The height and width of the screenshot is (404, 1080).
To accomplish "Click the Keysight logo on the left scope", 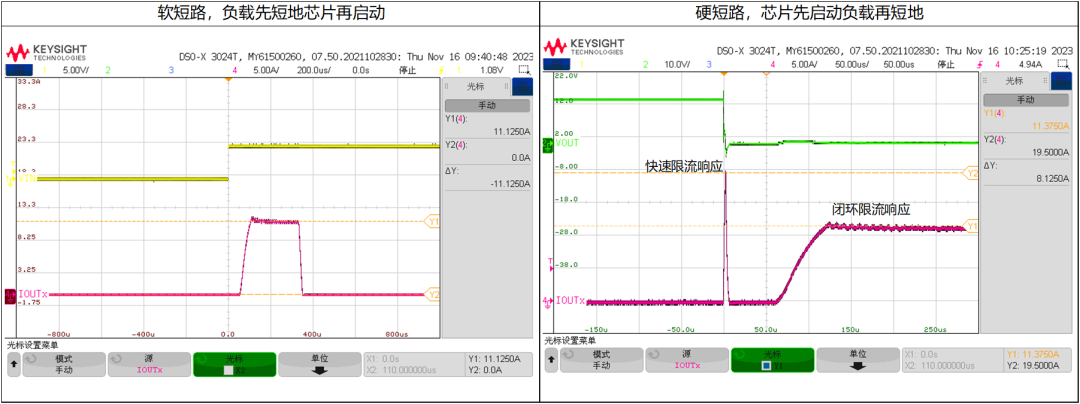I will (46, 52).
